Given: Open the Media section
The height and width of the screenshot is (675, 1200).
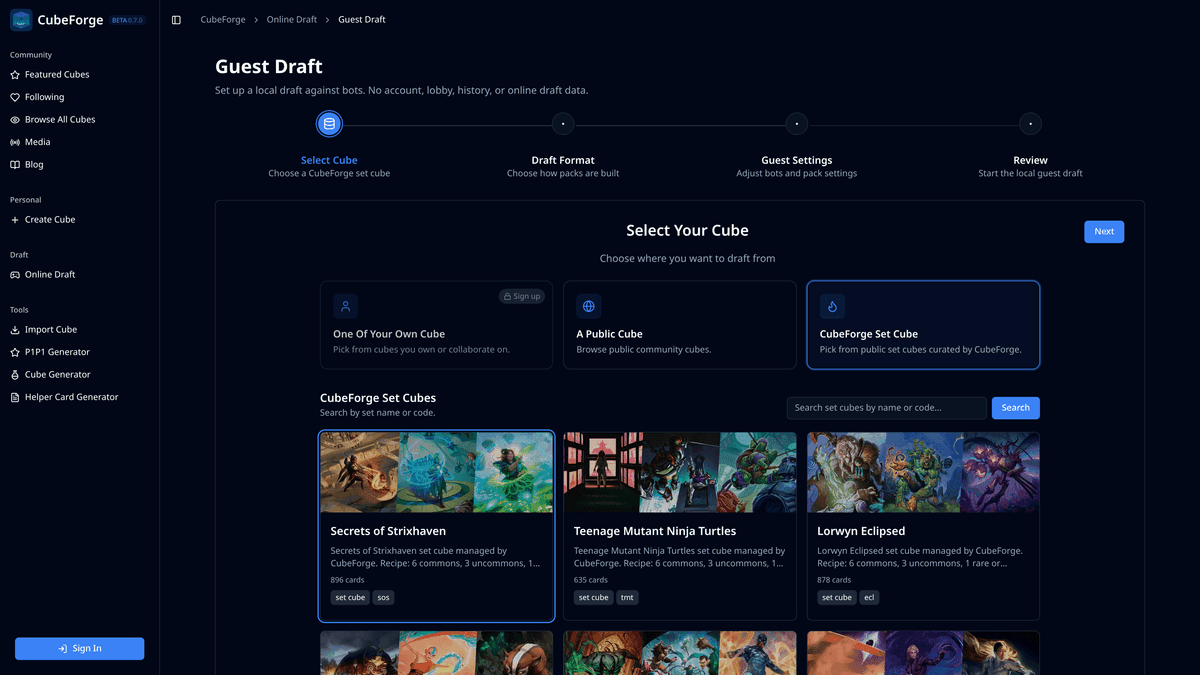Looking at the screenshot, I should (x=79, y=142).
